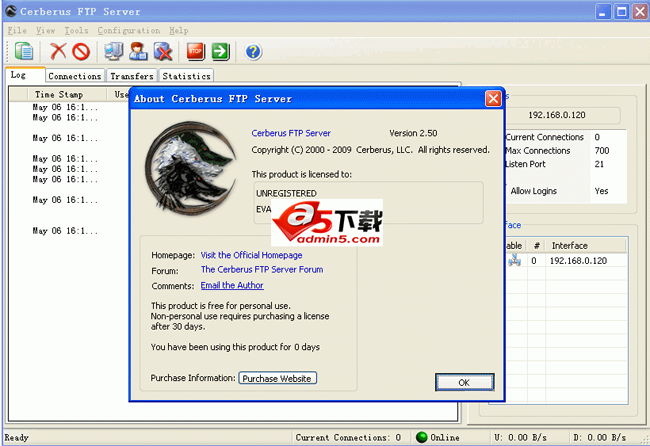Click the copy log documents toolbar icon
650x446 pixels.
(24, 51)
